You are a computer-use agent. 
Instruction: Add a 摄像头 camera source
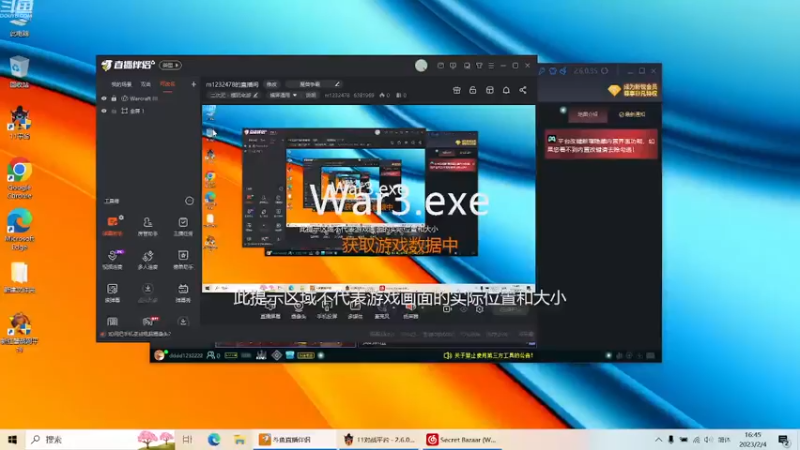pos(298,311)
